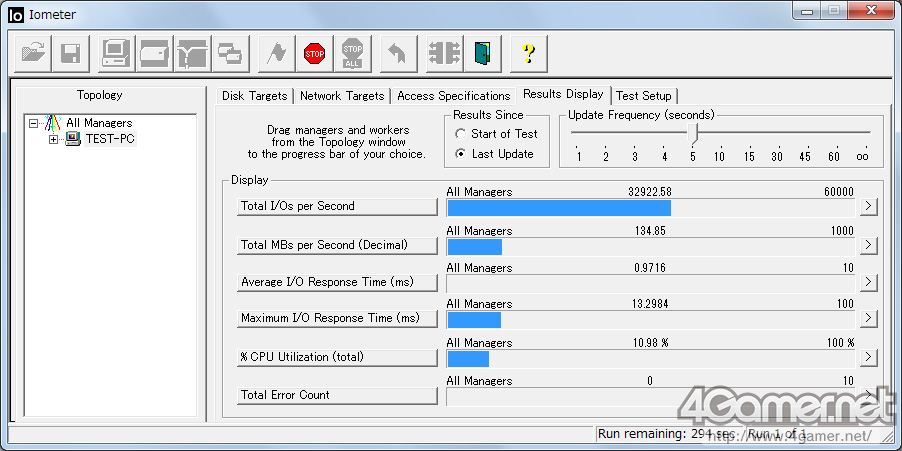The image size is (902, 451).
Task: Open details arrow for Maximum I/O Response Time
Action: pyautogui.click(x=869, y=318)
